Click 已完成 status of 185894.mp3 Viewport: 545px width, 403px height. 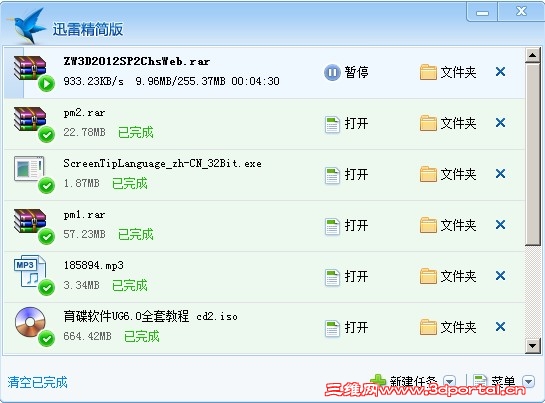[x=130, y=285]
